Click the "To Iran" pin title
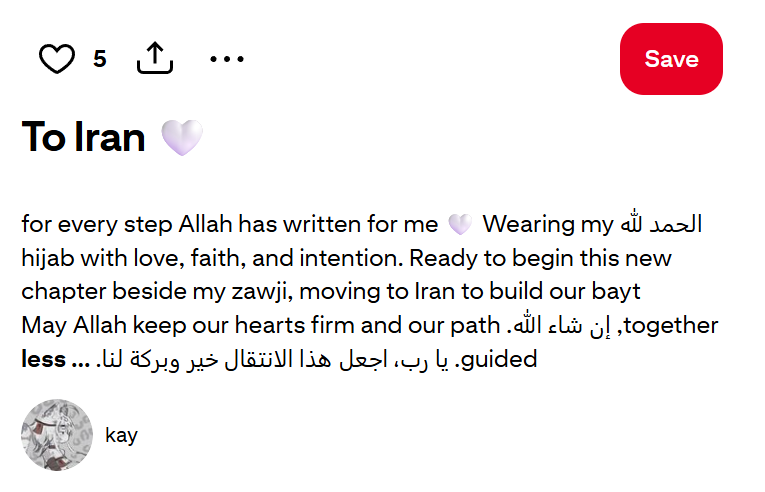This screenshot has width=765, height=492. [84, 137]
